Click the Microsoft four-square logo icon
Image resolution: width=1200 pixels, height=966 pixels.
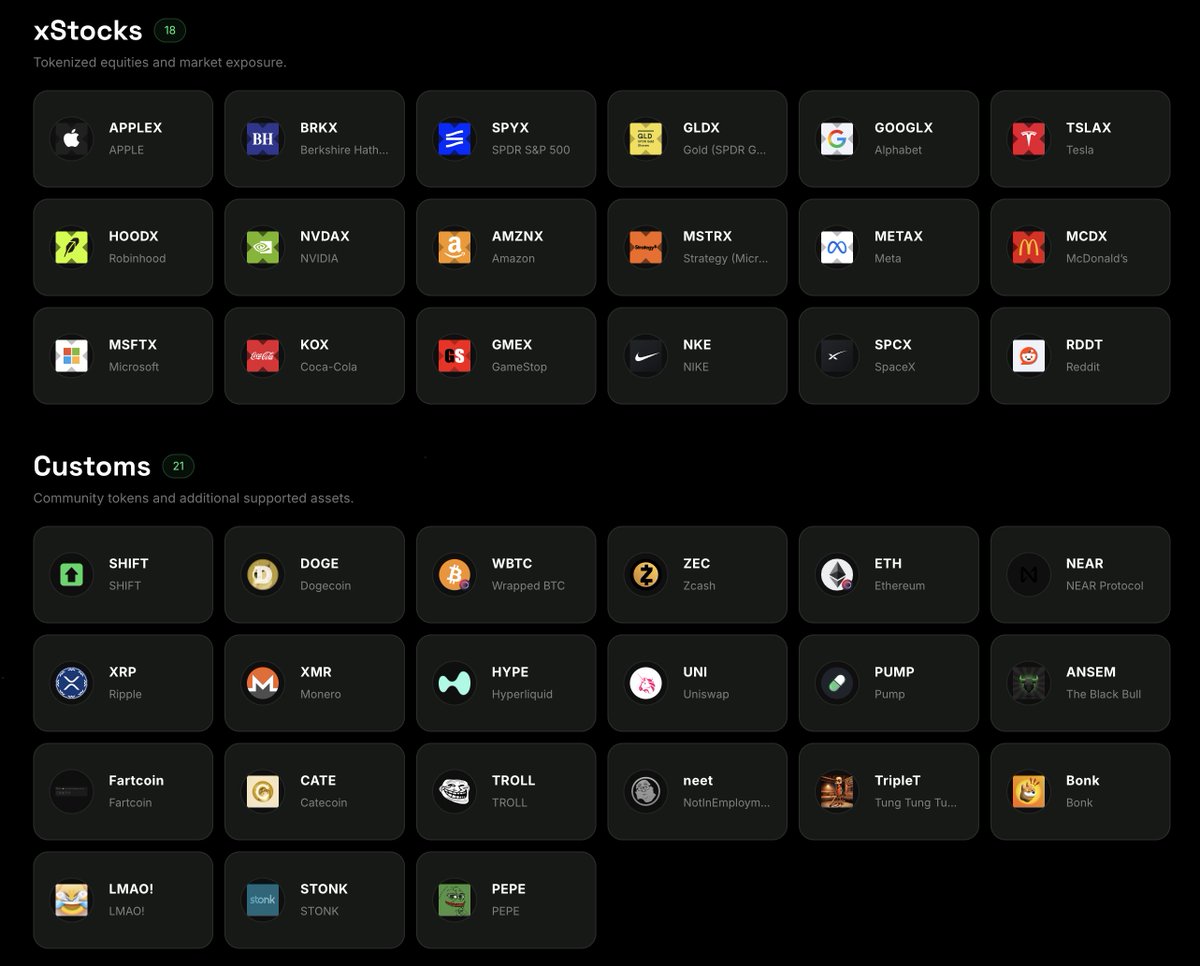[x=71, y=356]
